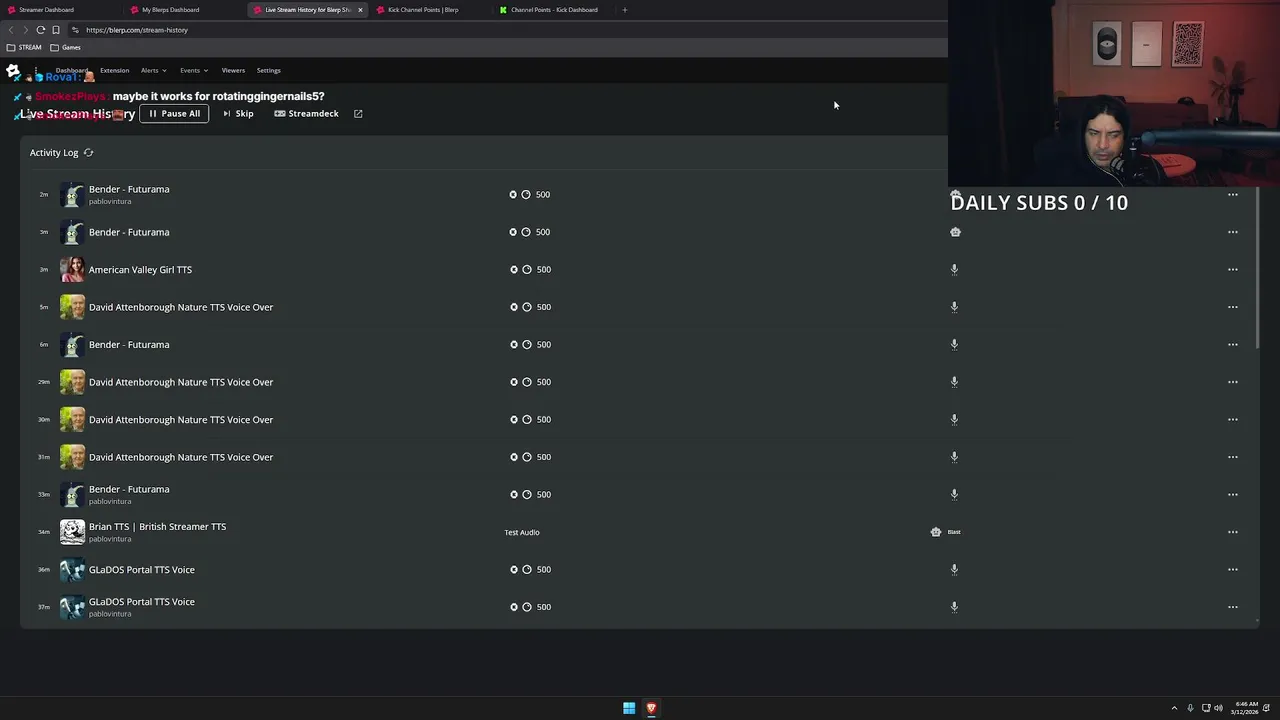Screen dimensions: 1280x720
Task: Open the STREAM bookmarks folder
Action: (24, 47)
